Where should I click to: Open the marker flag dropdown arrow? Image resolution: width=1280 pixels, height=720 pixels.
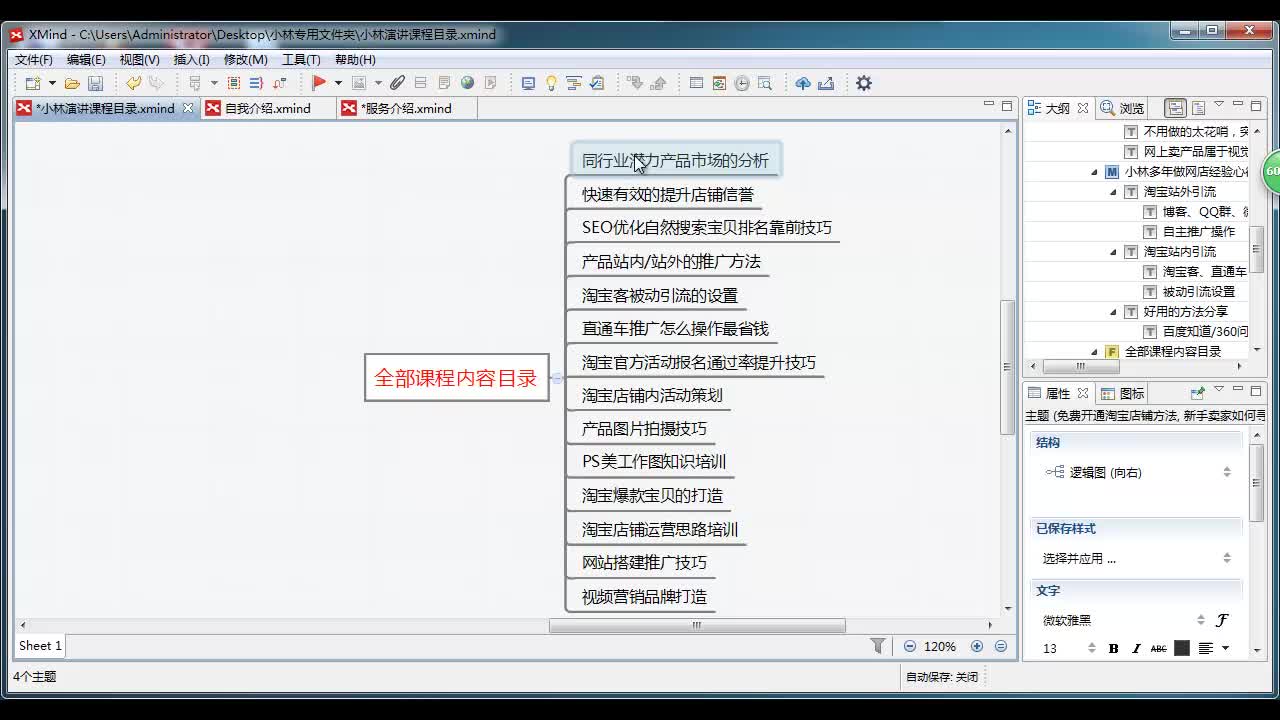click(x=338, y=83)
